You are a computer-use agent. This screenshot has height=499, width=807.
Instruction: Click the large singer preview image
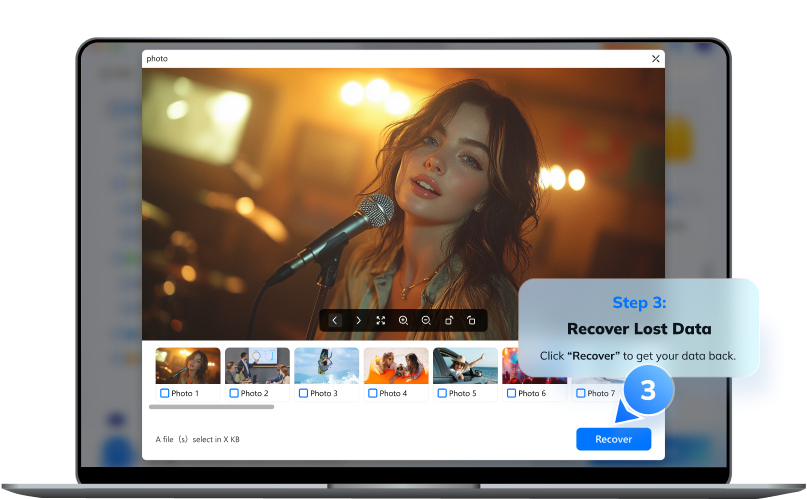[x=403, y=204]
